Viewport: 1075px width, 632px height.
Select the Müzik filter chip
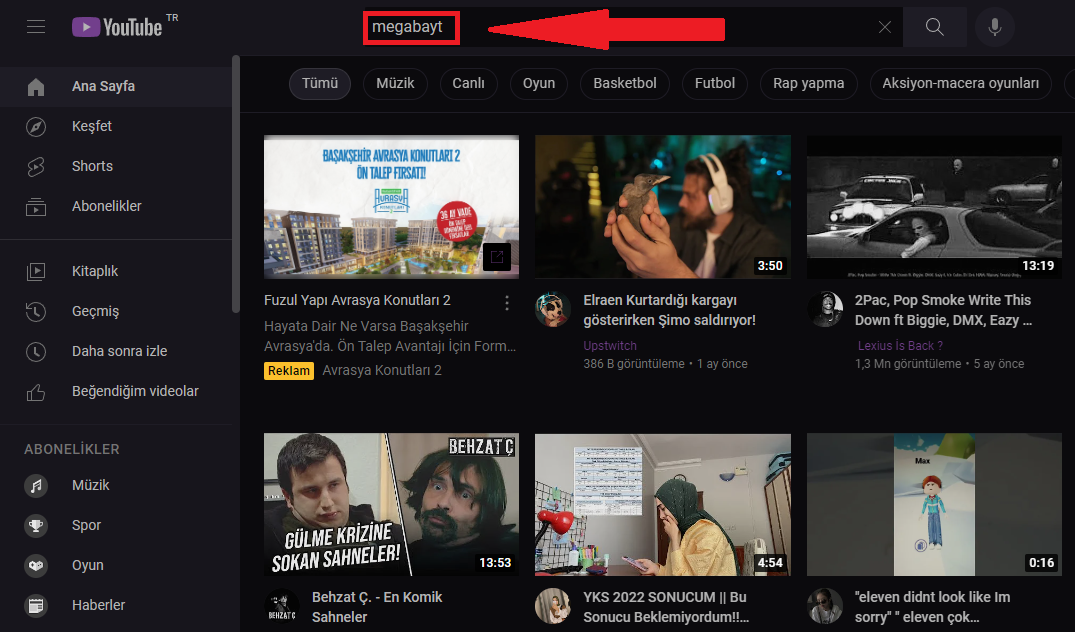coord(395,83)
